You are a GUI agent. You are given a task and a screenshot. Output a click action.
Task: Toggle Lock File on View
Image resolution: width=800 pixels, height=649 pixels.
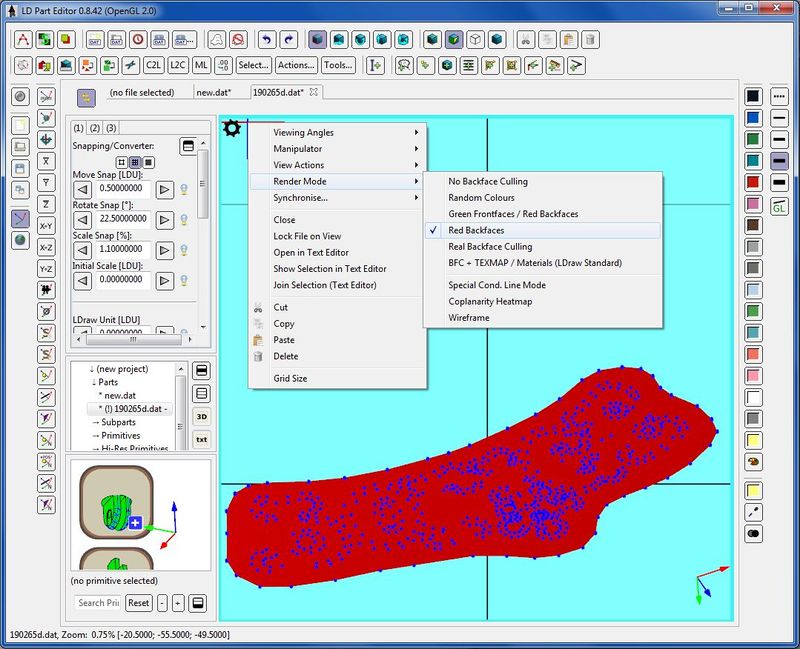coord(307,236)
